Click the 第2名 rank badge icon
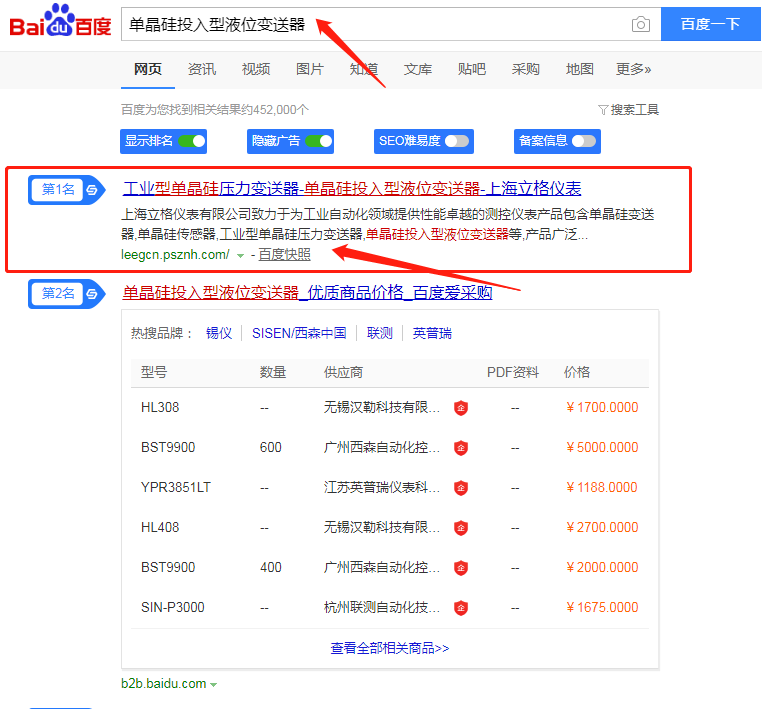 click(x=66, y=294)
